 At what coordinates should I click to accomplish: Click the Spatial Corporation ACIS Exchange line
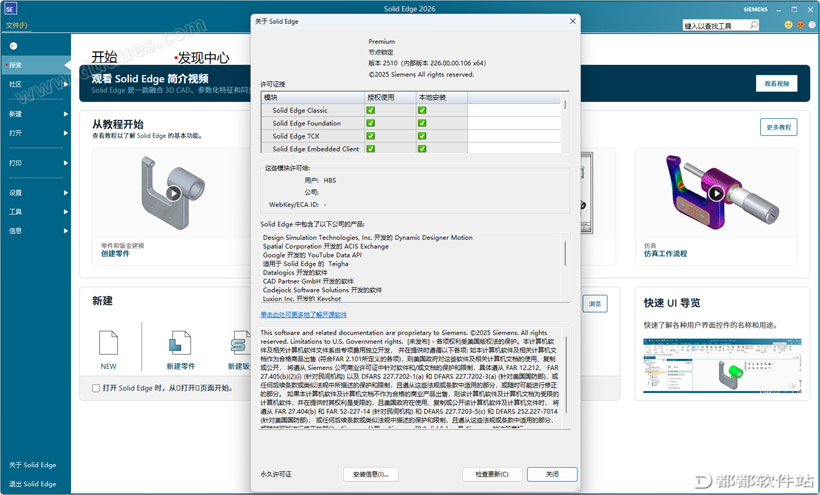325,246
